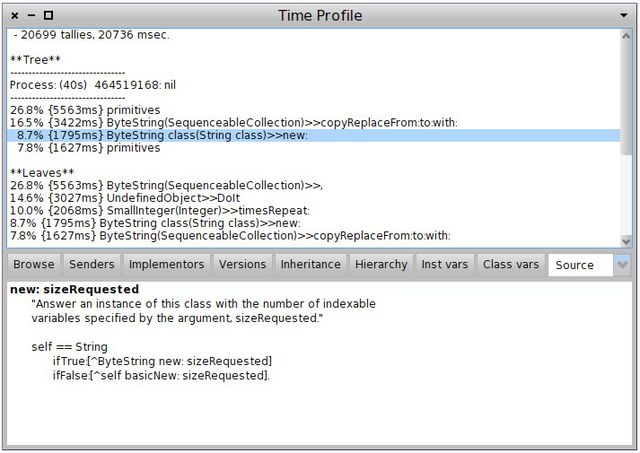
Task: Open Implementors of the method
Action: click(x=166, y=265)
